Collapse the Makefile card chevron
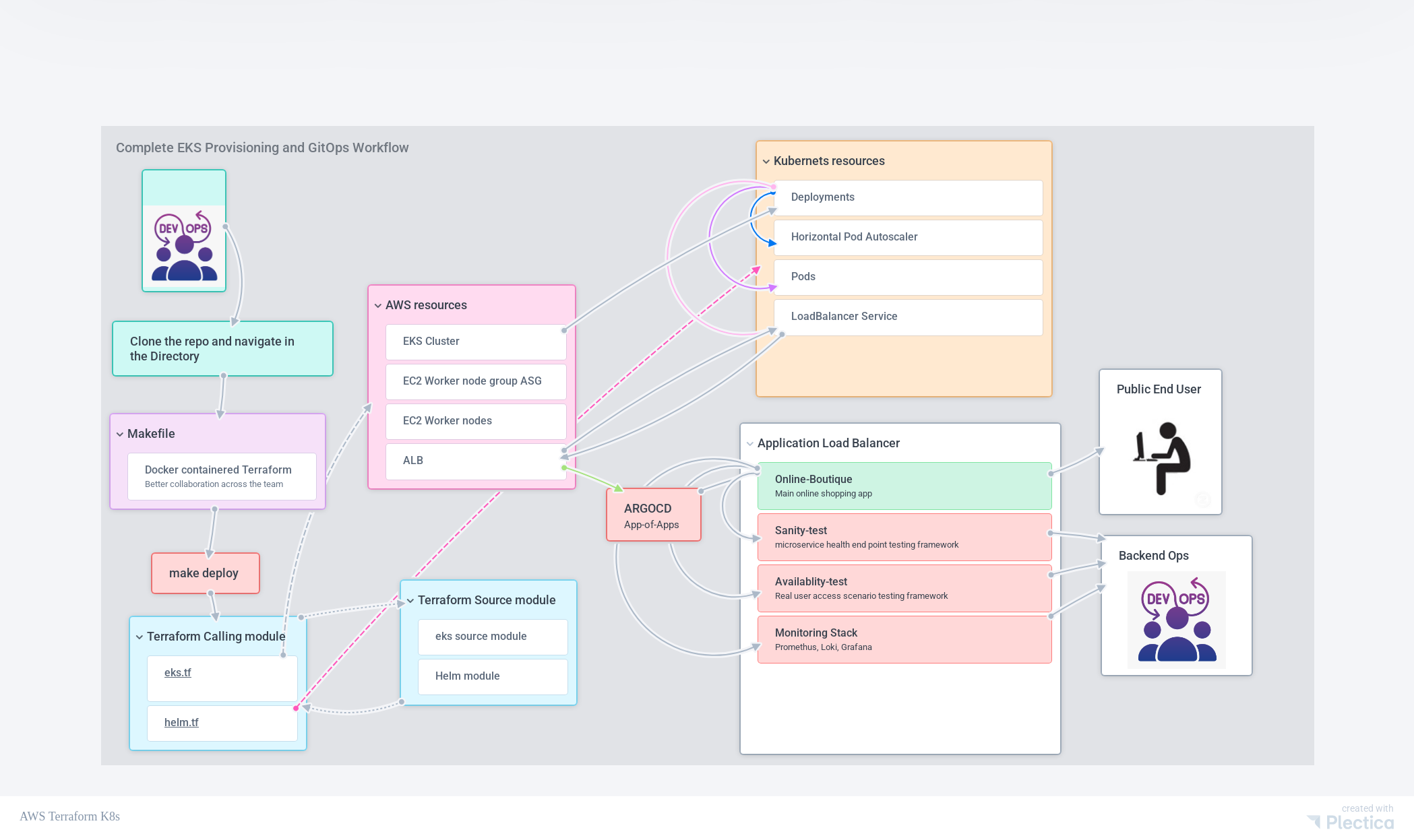1414x840 pixels. [x=120, y=434]
